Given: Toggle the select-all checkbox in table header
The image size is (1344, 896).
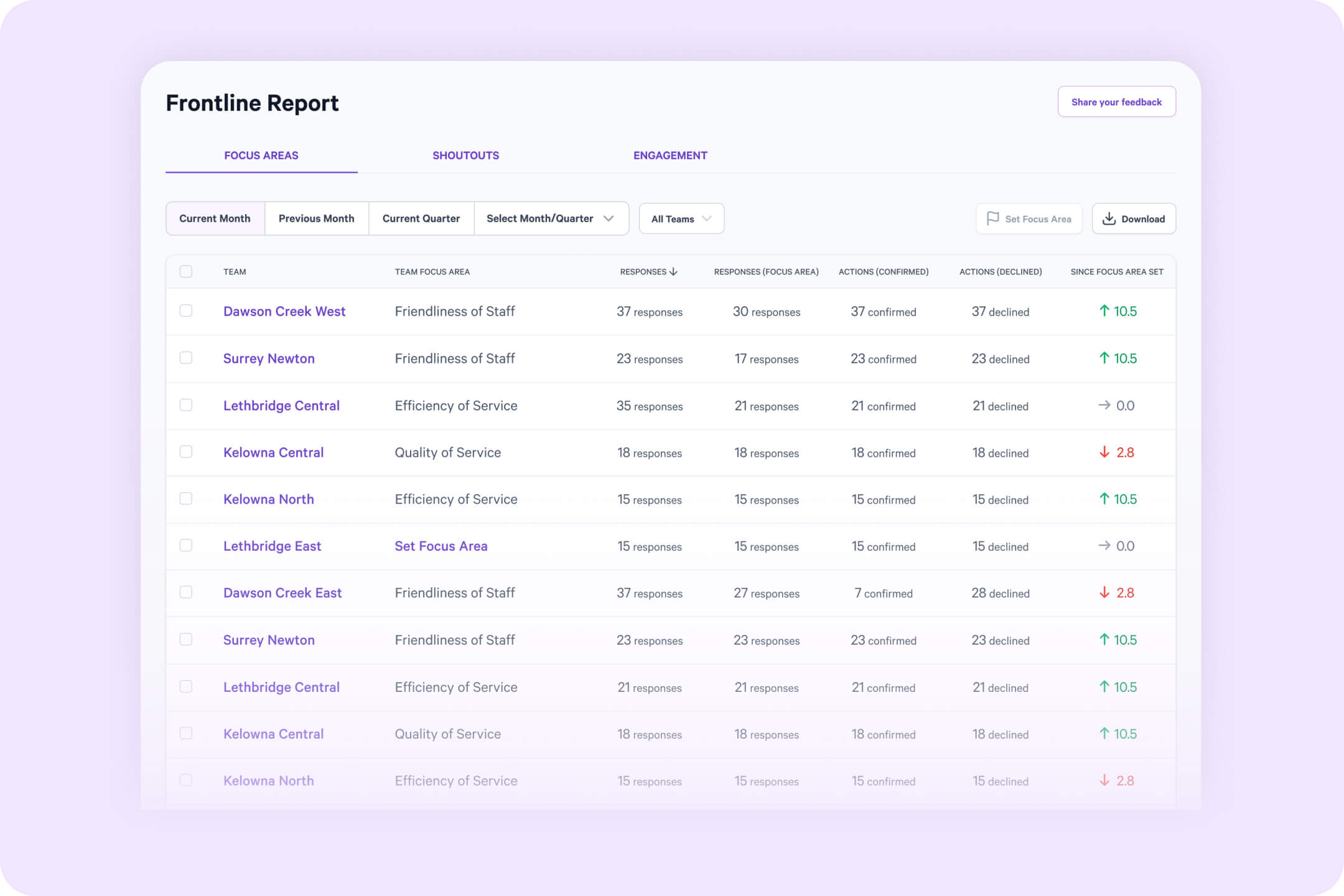Looking at the screenshot, I should [x=186, y=271].
